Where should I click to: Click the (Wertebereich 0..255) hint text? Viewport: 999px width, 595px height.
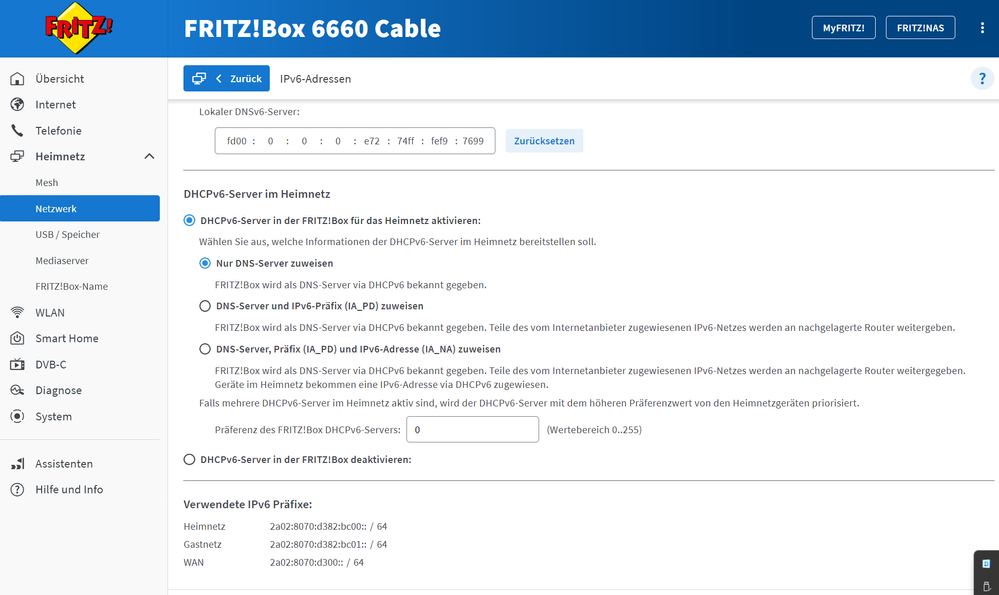(x=594, y=429)
